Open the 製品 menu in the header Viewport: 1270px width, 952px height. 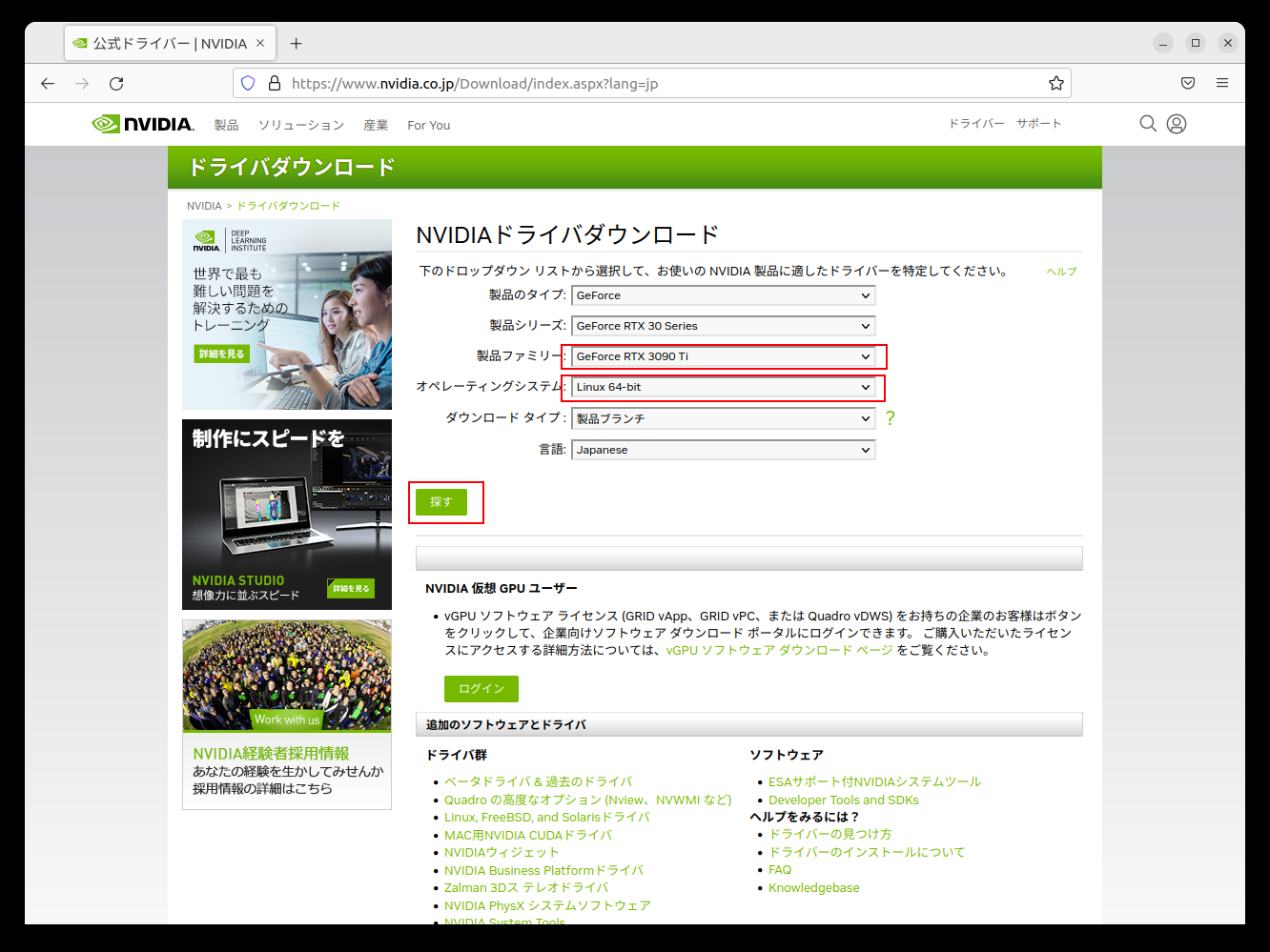(227, 125)
